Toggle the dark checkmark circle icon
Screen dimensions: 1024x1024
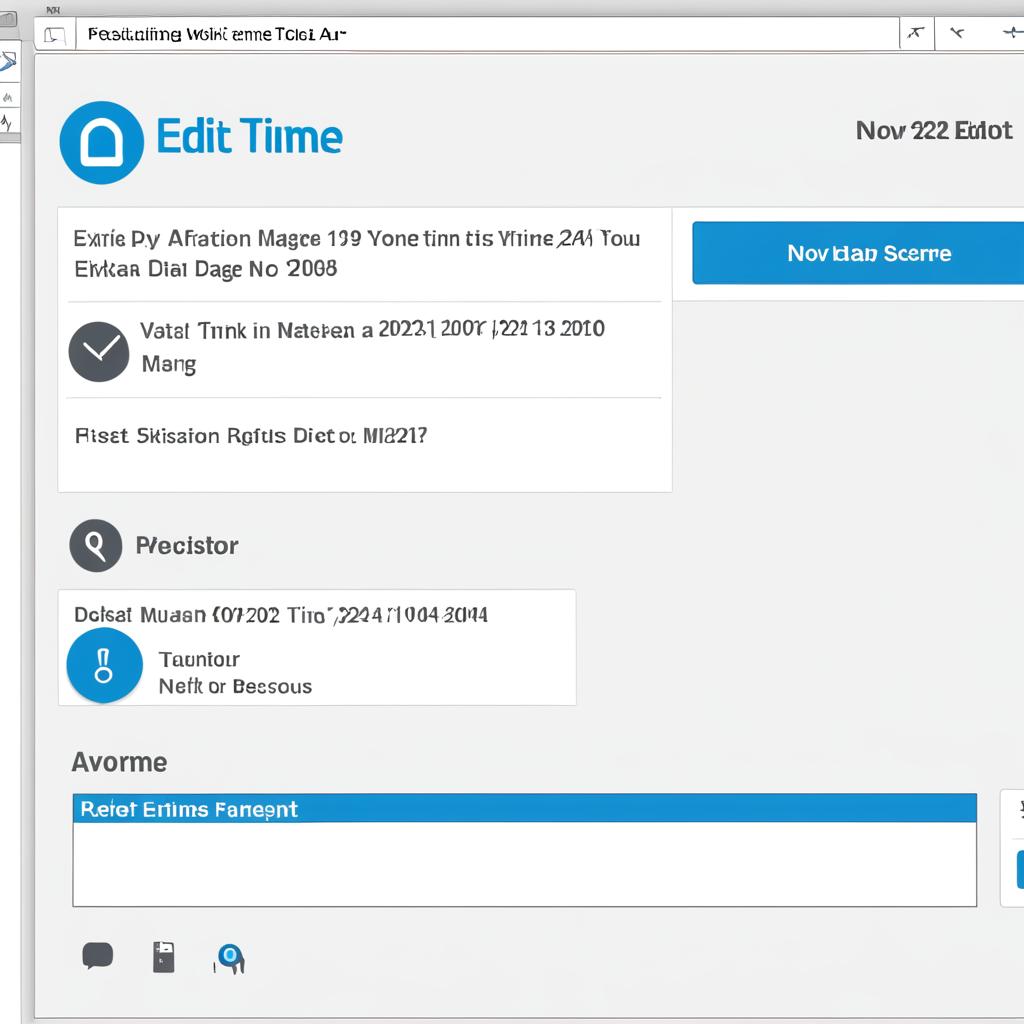tap(99, 351)
